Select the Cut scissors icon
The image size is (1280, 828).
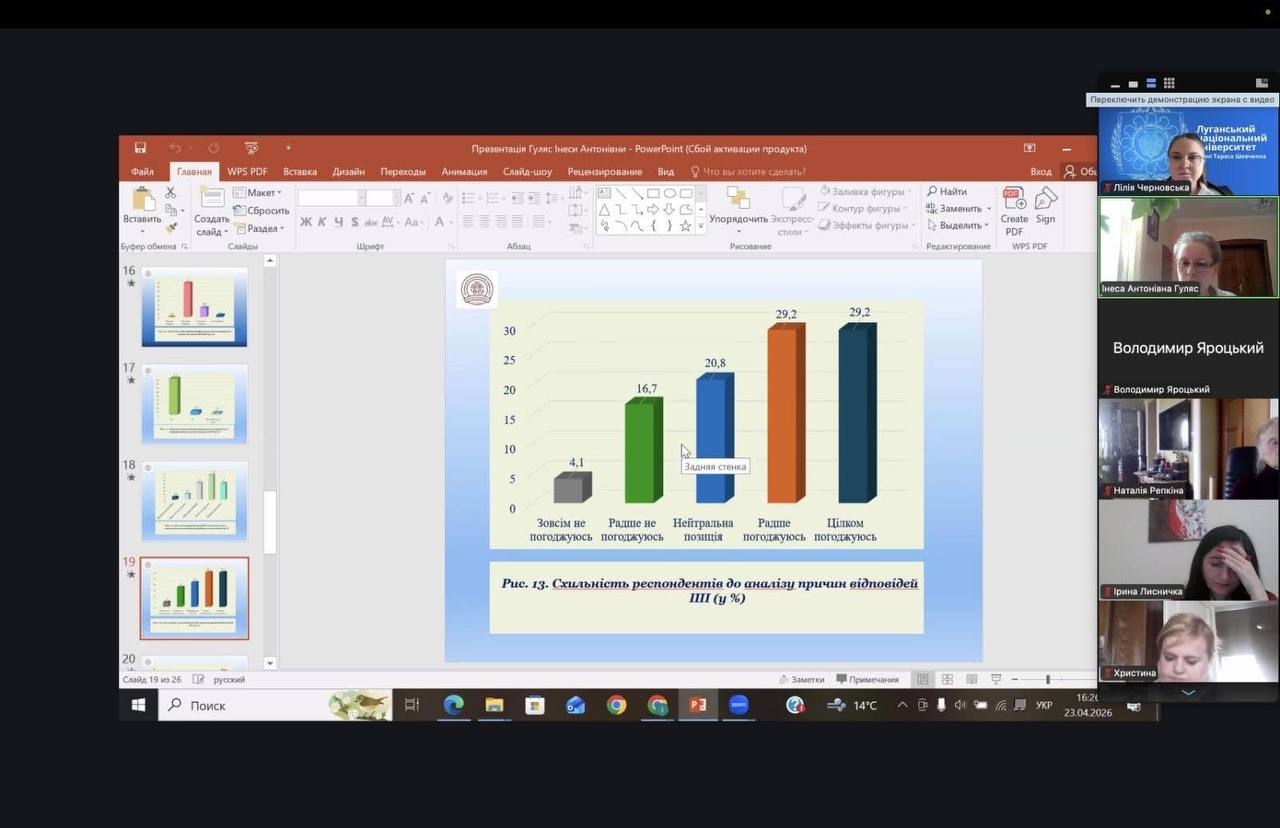point(171,192)
